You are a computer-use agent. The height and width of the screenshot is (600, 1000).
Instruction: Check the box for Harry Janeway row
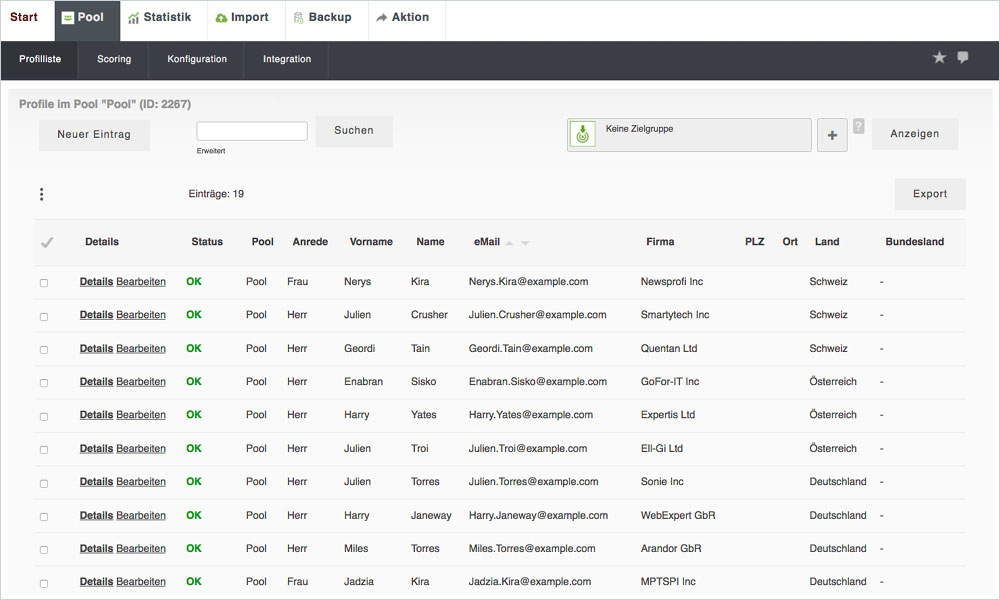click(44, 517)
